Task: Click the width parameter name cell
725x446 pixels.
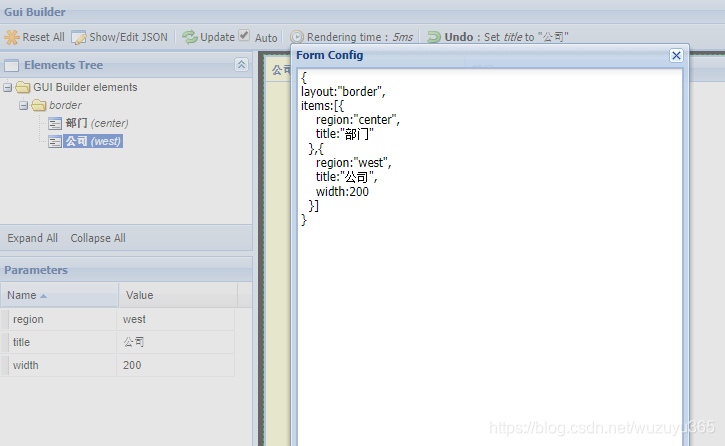Action: pyautogui.click(x=62, y=365)
